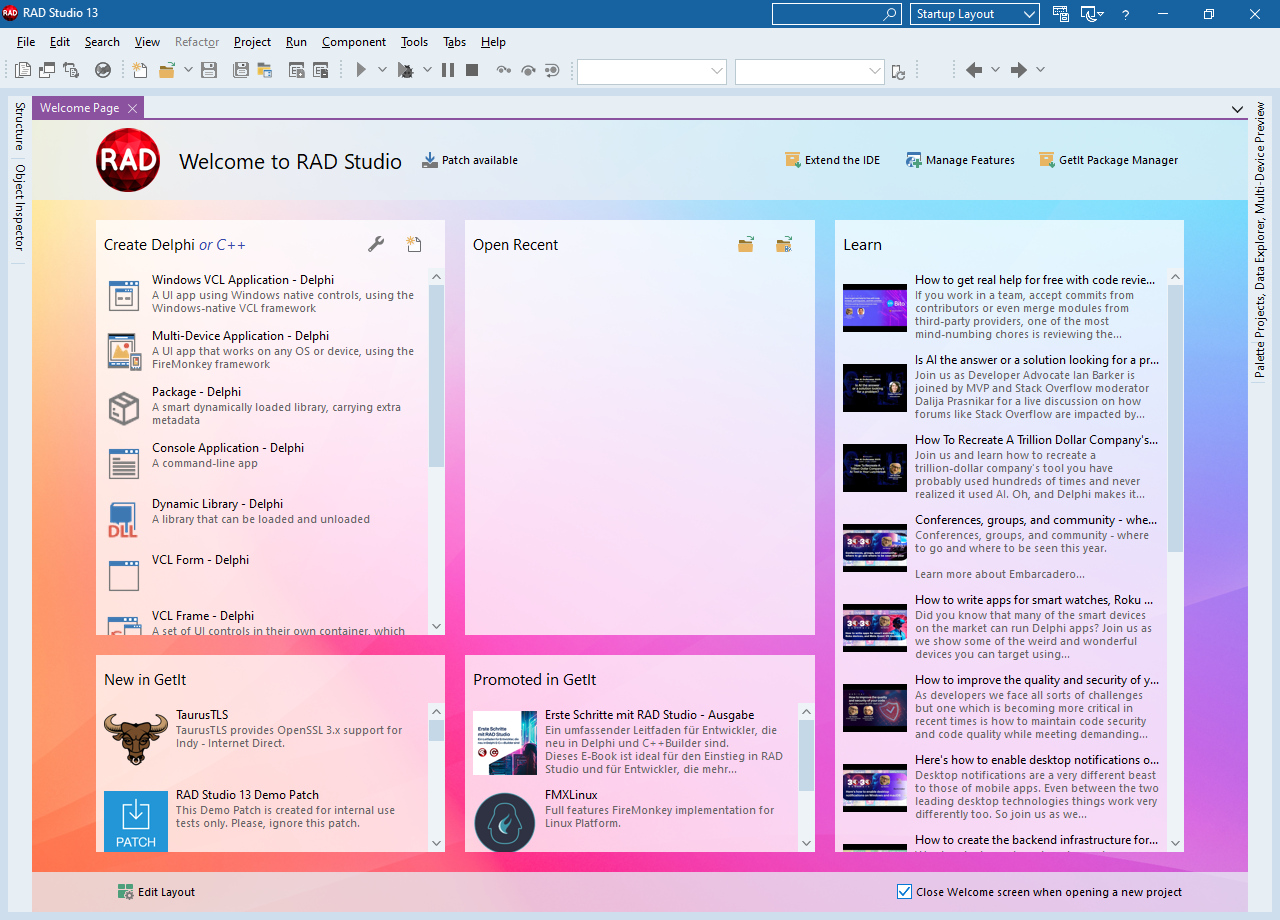Click the Learn panel scrollbar thumb
Screen dimensions: 1280x920
1175,418
